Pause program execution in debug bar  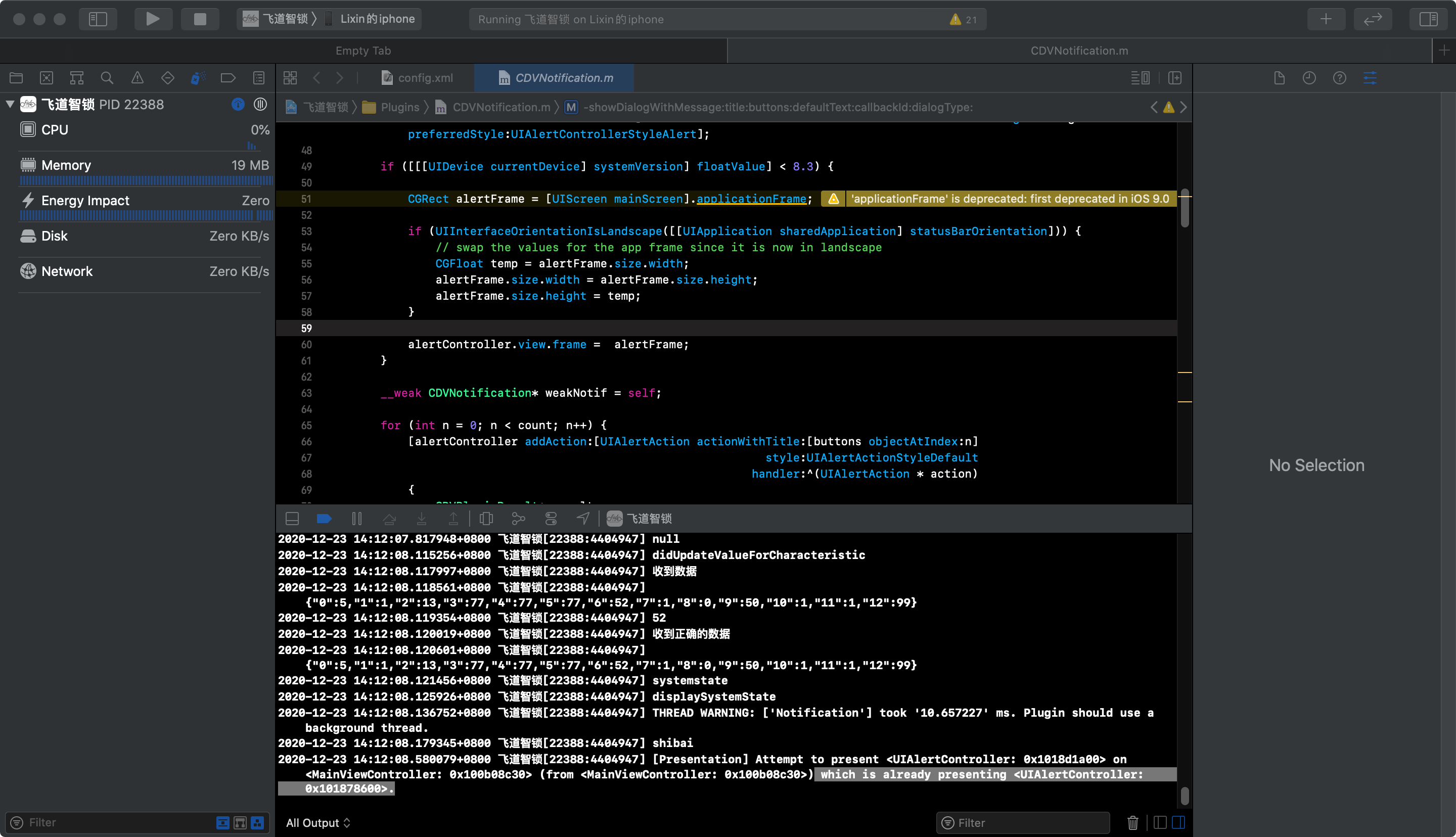356,519
